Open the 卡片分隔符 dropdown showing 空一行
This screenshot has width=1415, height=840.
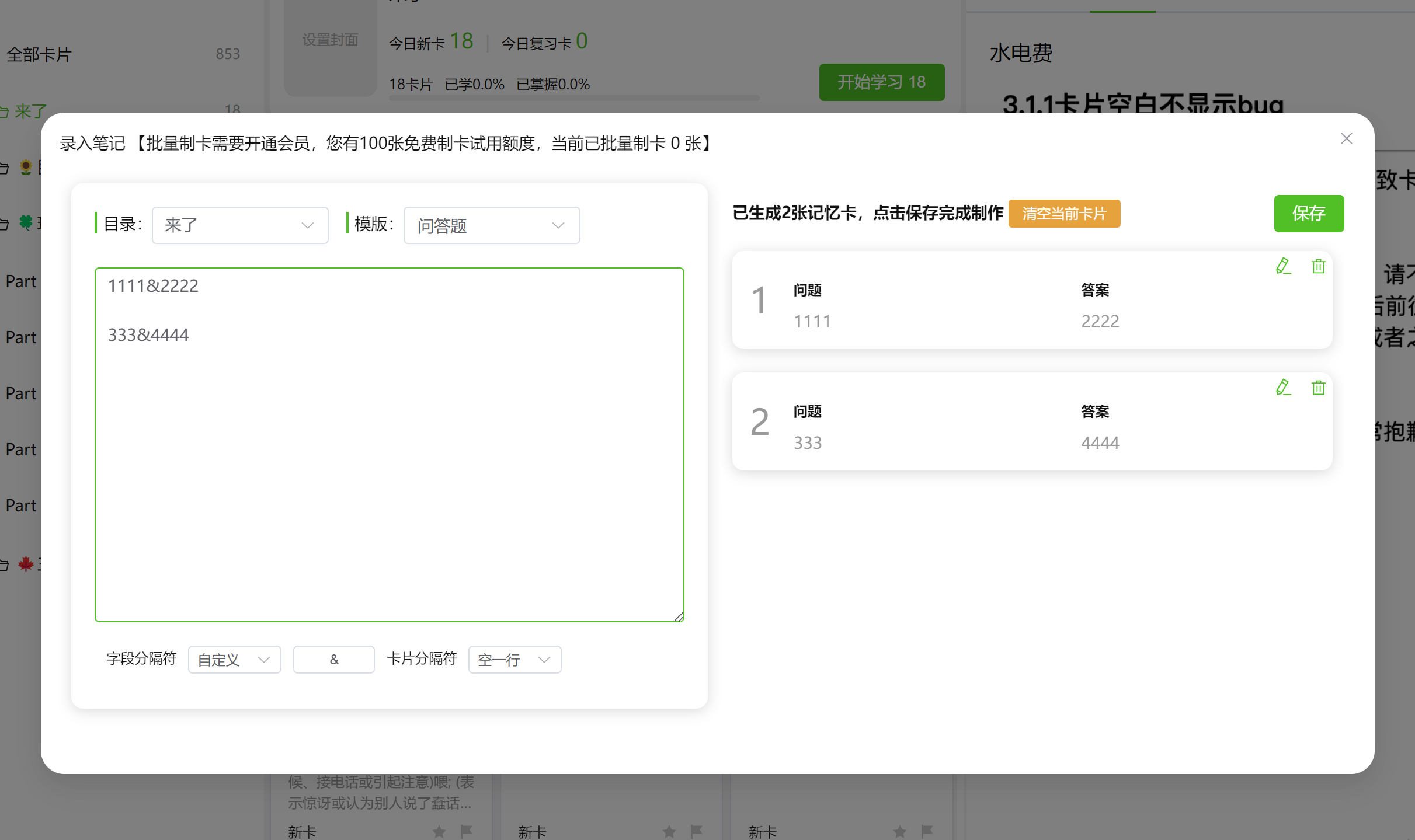point(514,660)
